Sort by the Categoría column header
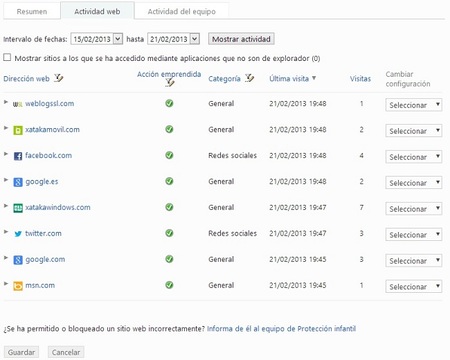Screen dimensions: 450x360 click(224, 79)
